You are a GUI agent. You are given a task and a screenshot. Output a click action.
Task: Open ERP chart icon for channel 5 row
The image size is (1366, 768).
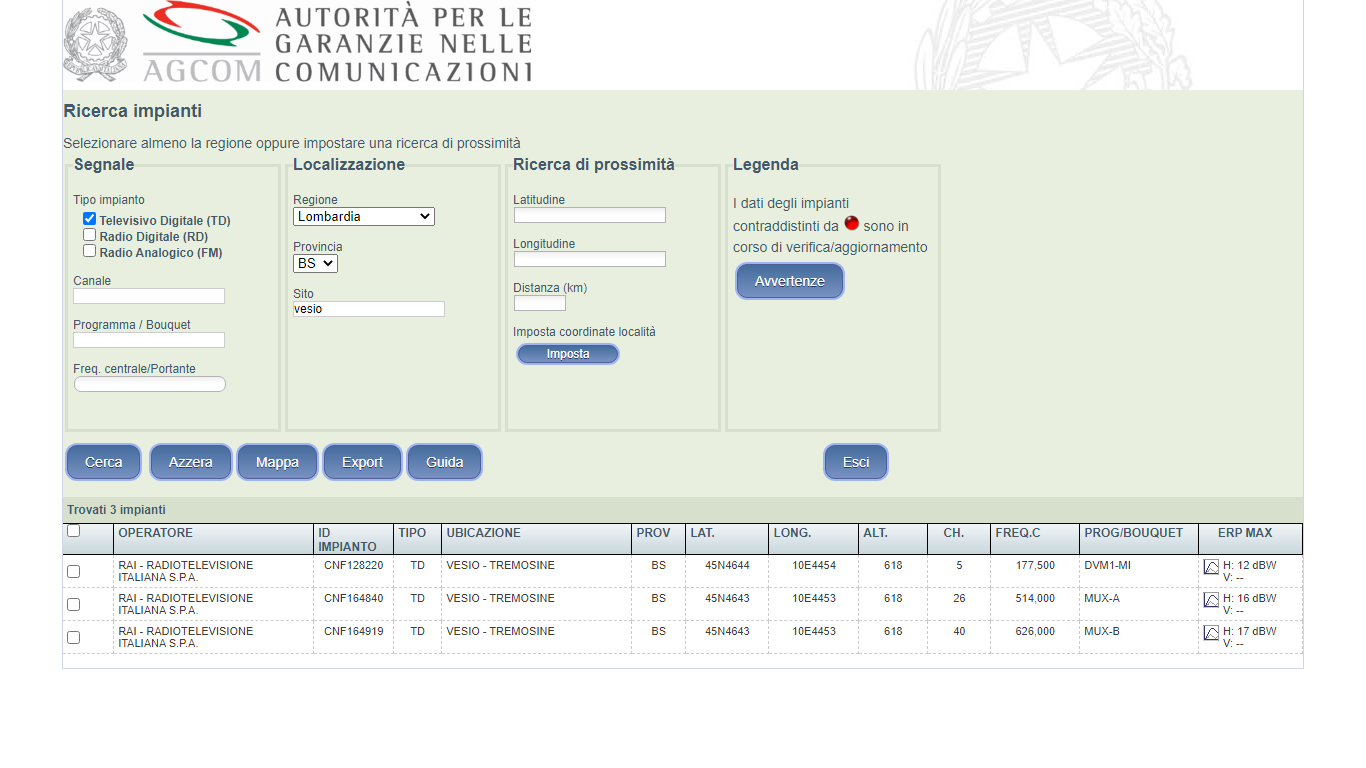1211,567
